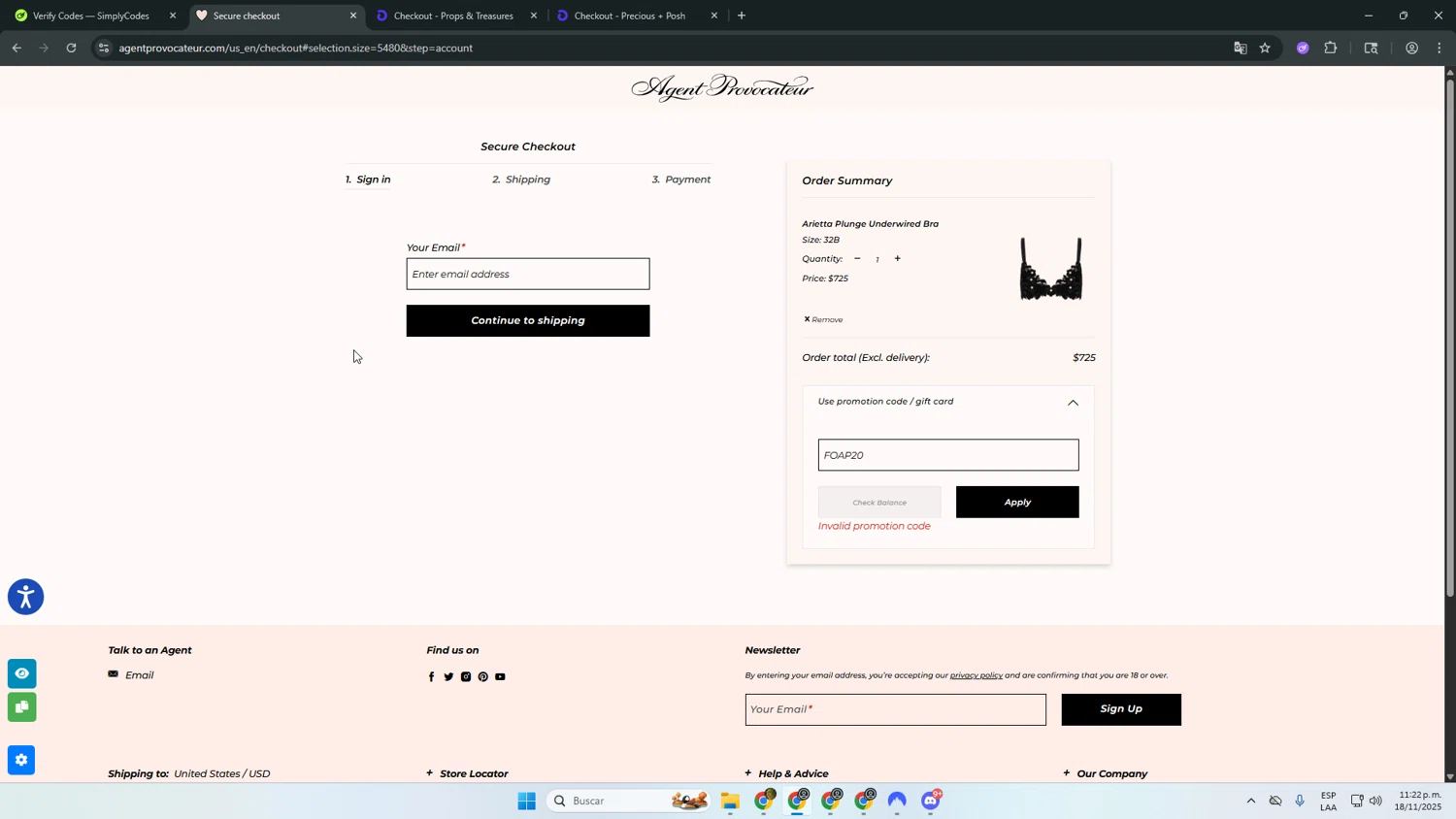The image size is (1456, 819).
Task: Click the bra product thumbnail
Action: point(1050,269)
